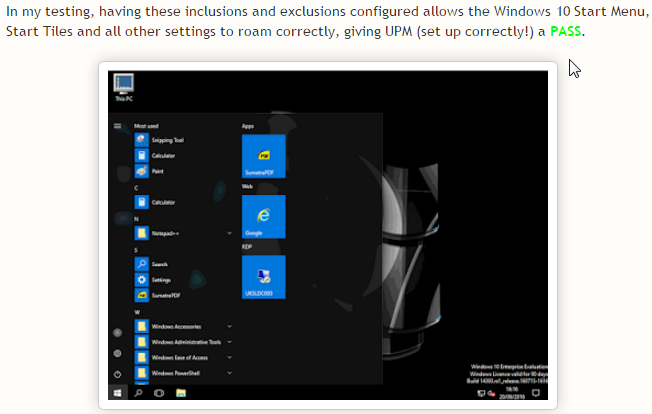
Task: Click the letter W group header
Action: point(137,312)
